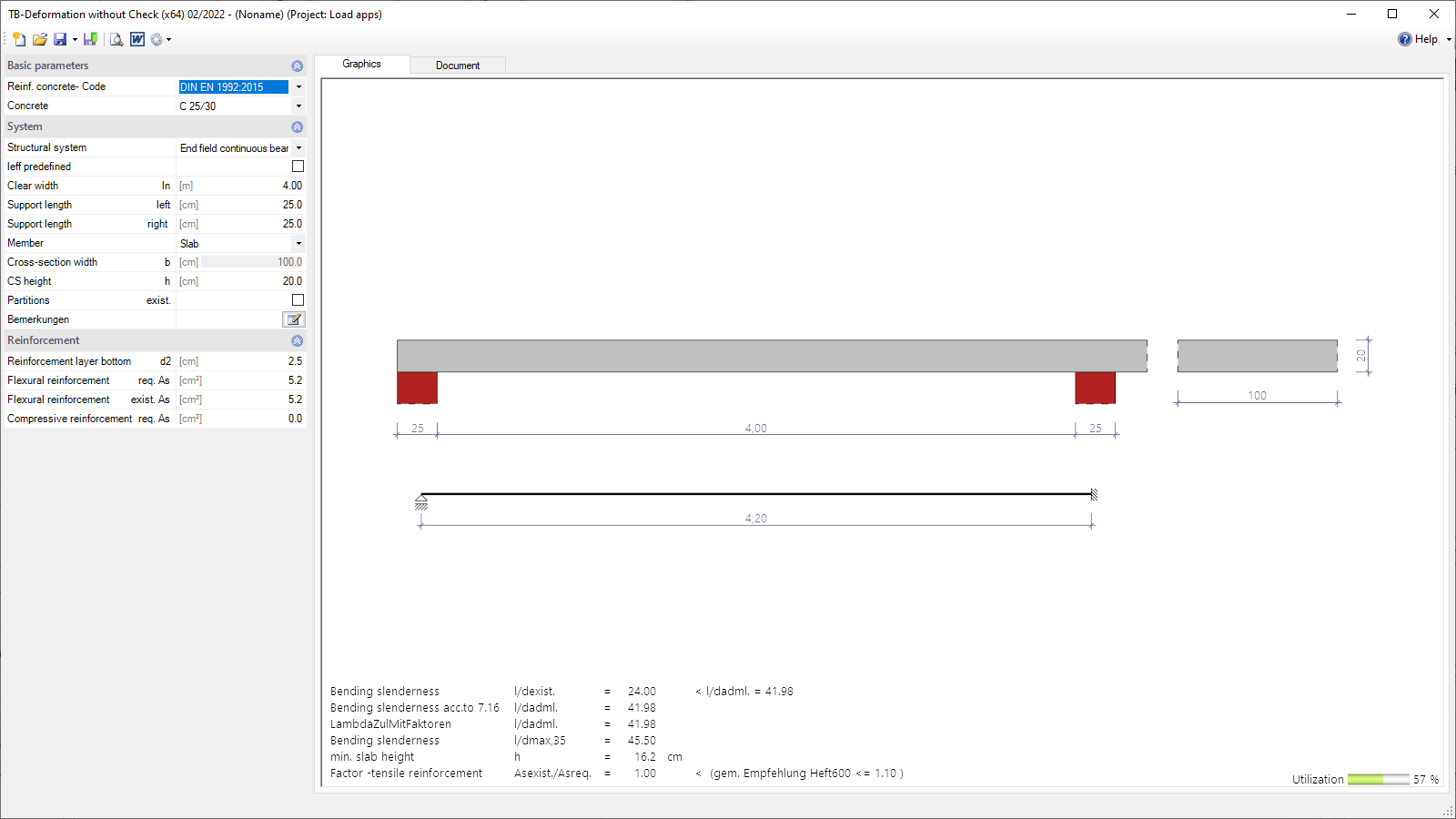Click the C 25/30 concrete value
Screen dimensions: 1456x819
(x=197, y=106)
